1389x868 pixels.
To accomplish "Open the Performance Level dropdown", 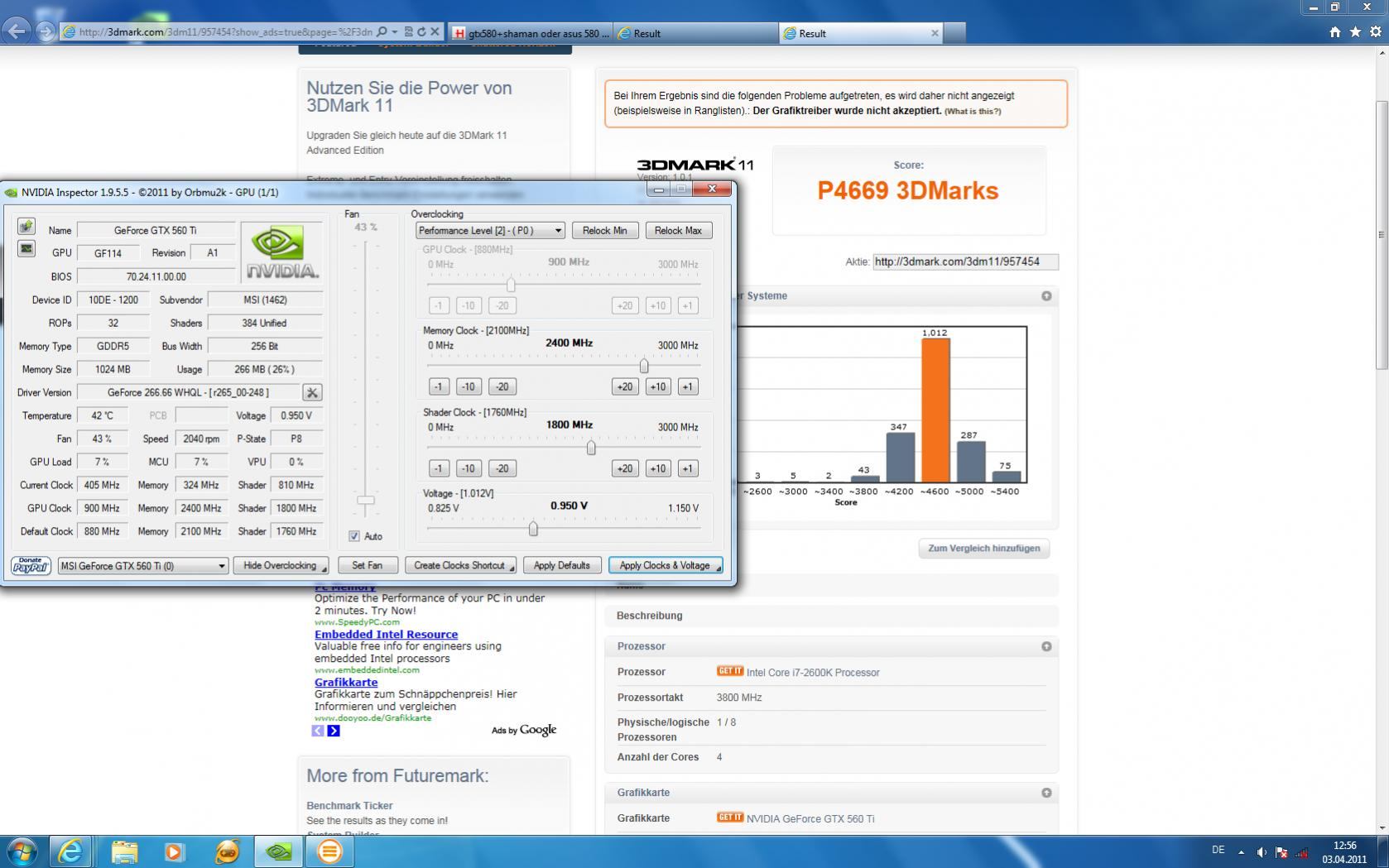I will click(490, 230).
